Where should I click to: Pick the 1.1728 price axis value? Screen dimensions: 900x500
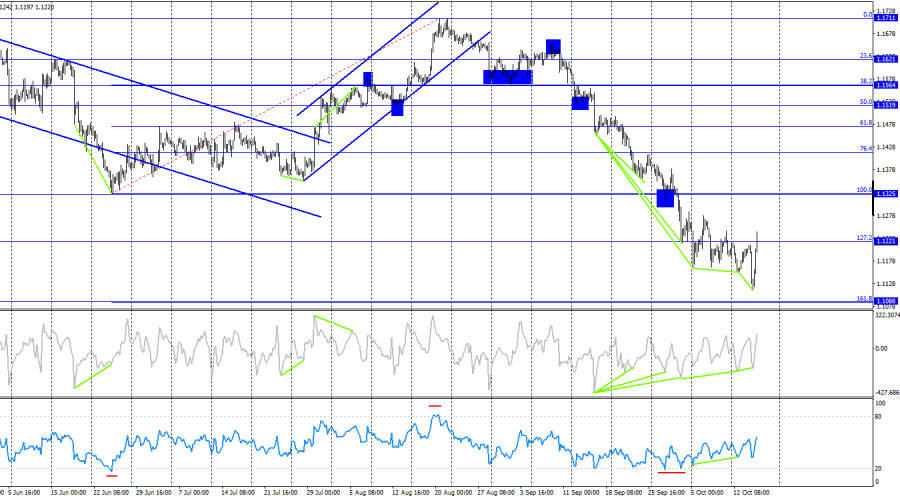coord(886,11)
